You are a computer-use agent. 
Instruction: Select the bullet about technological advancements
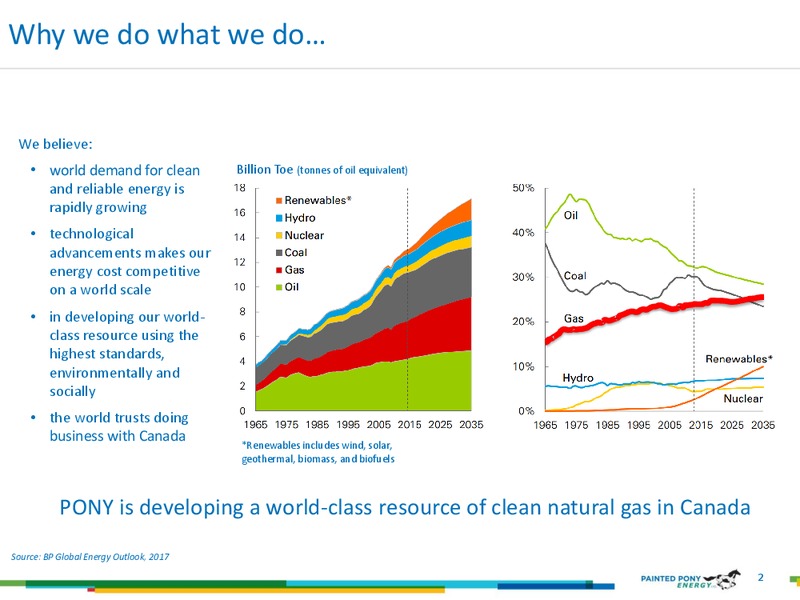[x=130, y=262]
